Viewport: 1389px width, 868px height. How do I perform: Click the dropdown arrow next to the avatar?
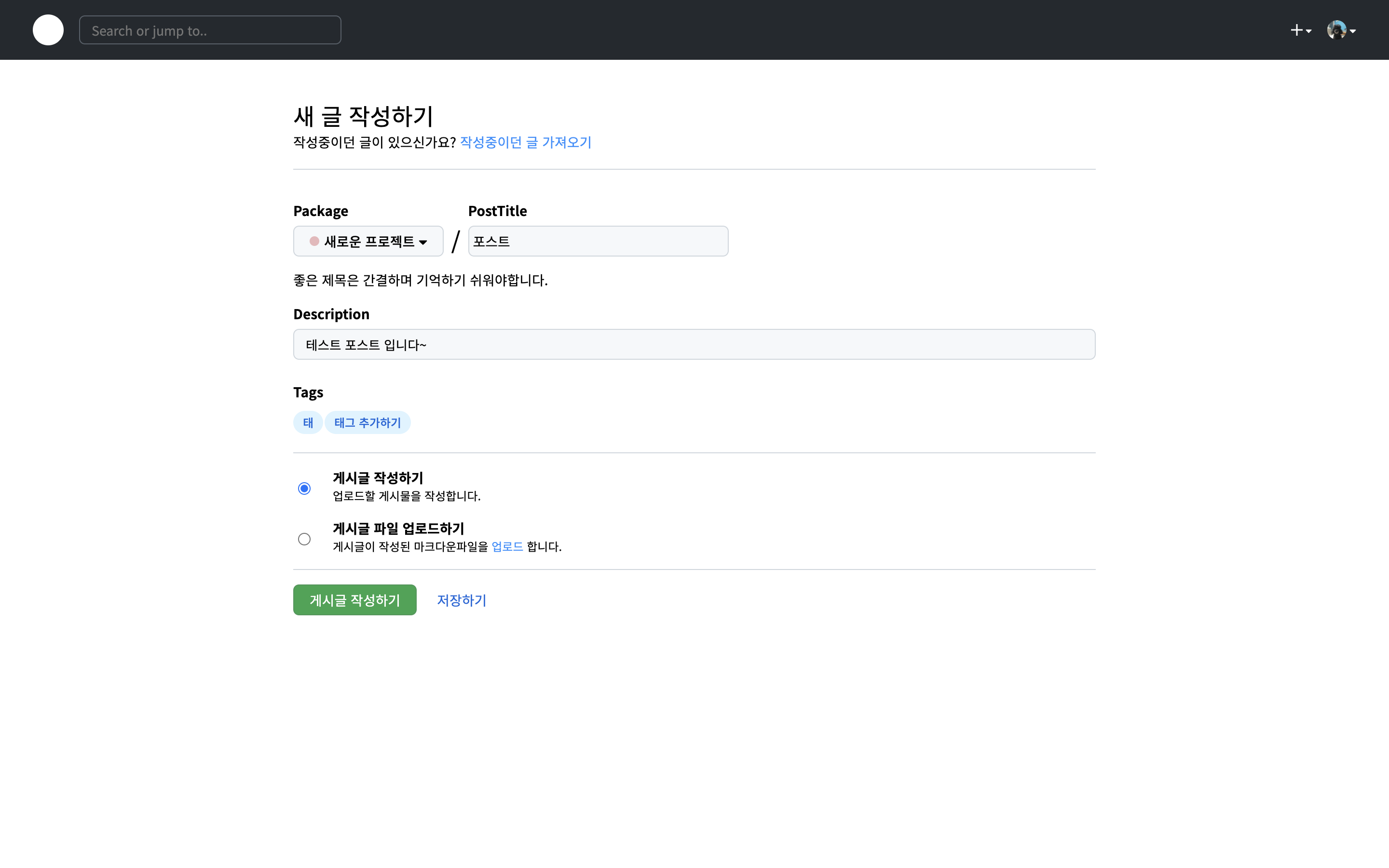[1353, 31]
